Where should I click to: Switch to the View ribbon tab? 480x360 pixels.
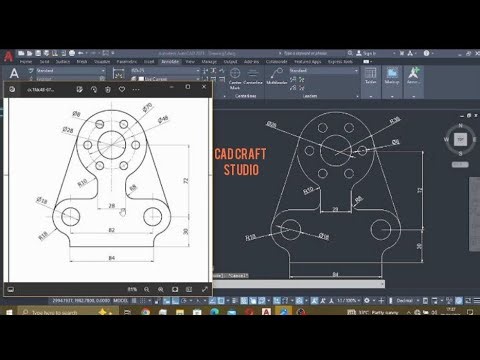click(190, 62)
